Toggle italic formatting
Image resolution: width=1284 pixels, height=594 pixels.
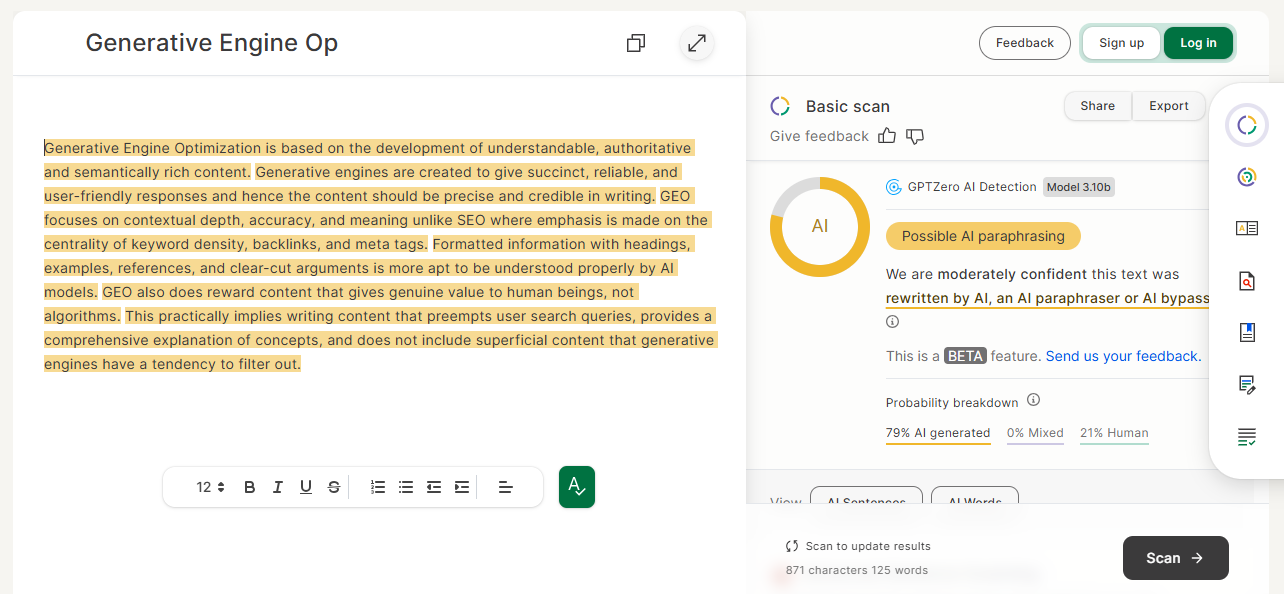click(278, 487)
